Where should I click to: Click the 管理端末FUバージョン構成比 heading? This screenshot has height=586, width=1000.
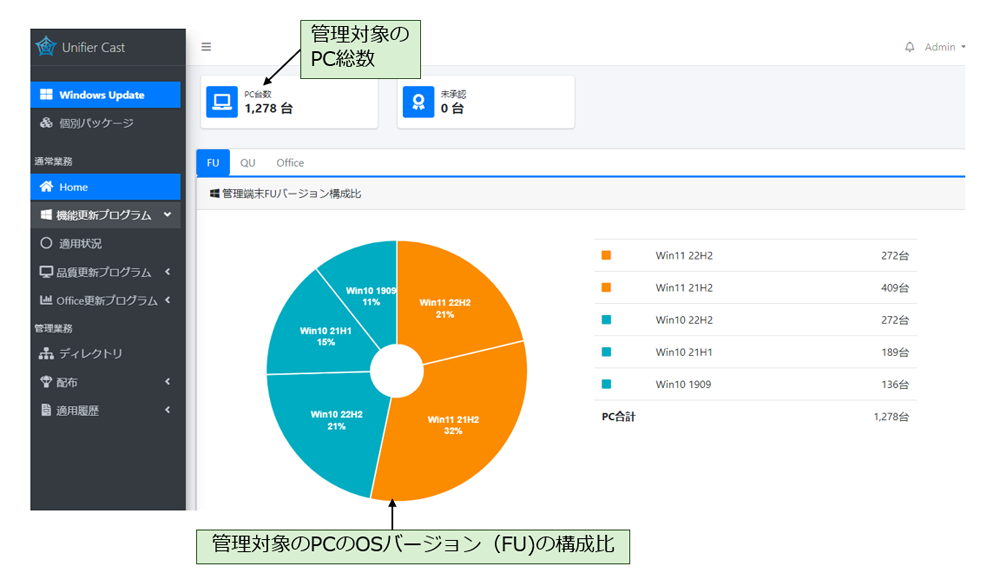(x=291, y=193)
